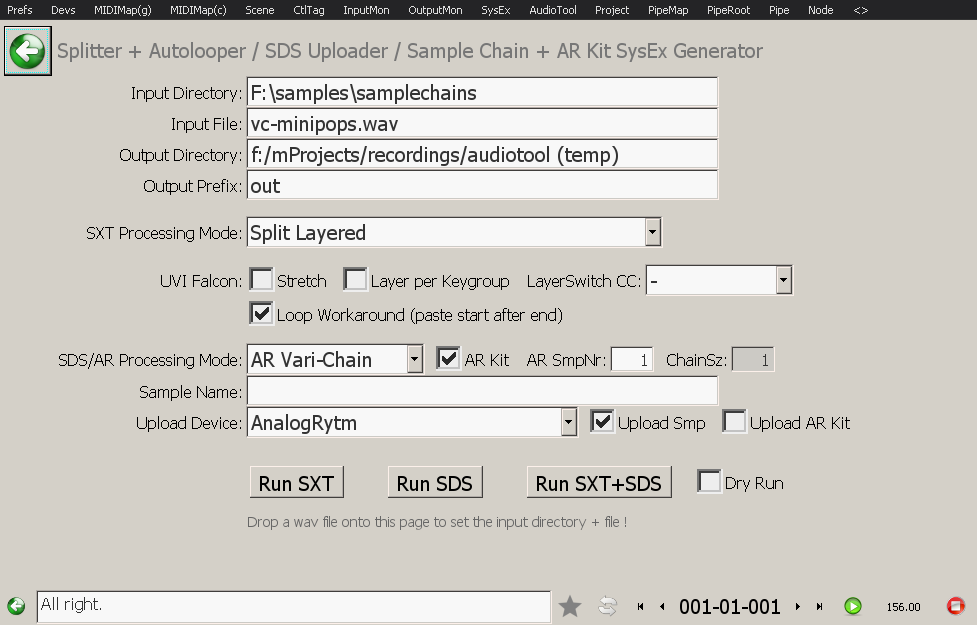Image resolution: width=977 pixels, height=625 pixels.
Task: Toggle the Loop Workaround checkbox
Action: point(261,314)
